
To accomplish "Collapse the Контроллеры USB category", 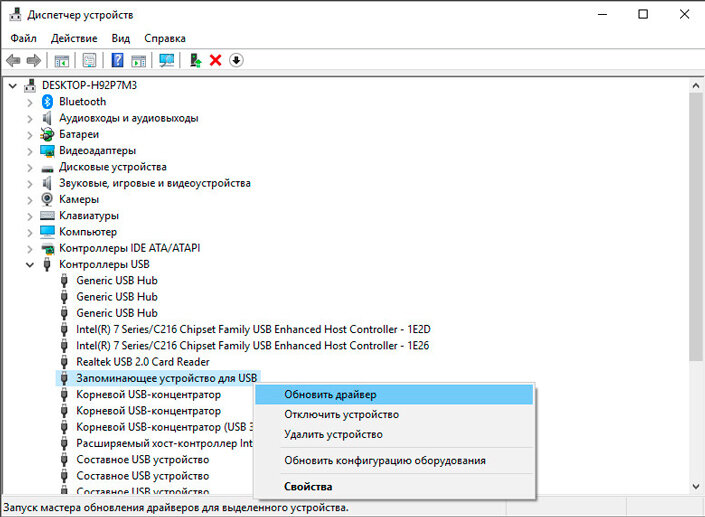I will (x=30, y=264).
